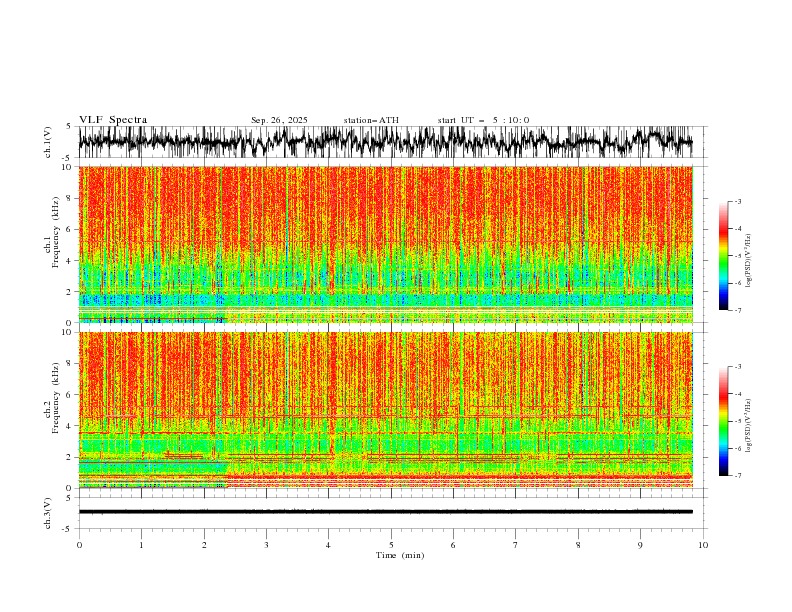Click the ch.1 frequency tick '10'
The height and width of the screenshot is (612, 792).
point(69,167)
